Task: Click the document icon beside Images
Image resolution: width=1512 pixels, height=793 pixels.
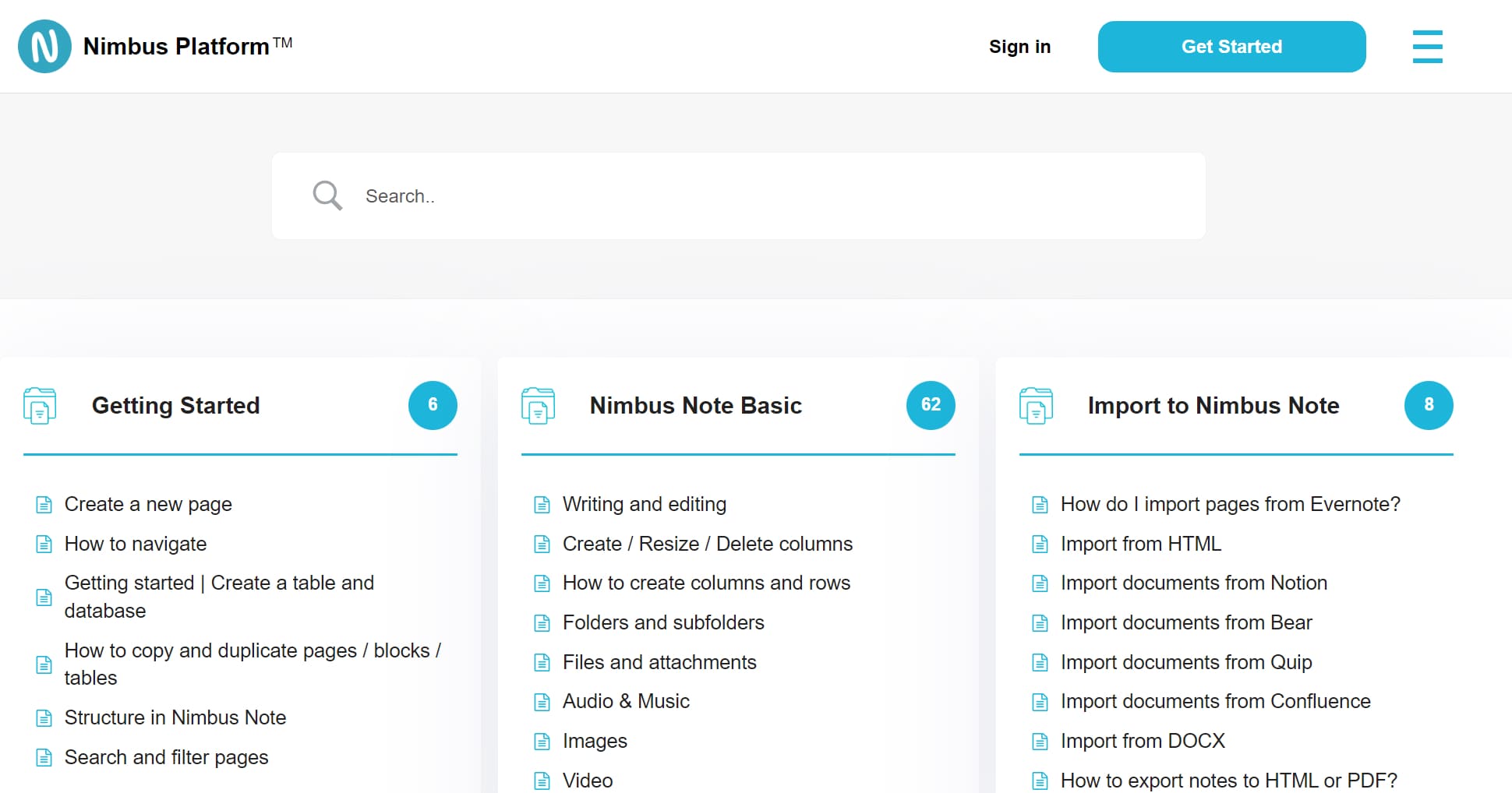Action: pos(542,742)
